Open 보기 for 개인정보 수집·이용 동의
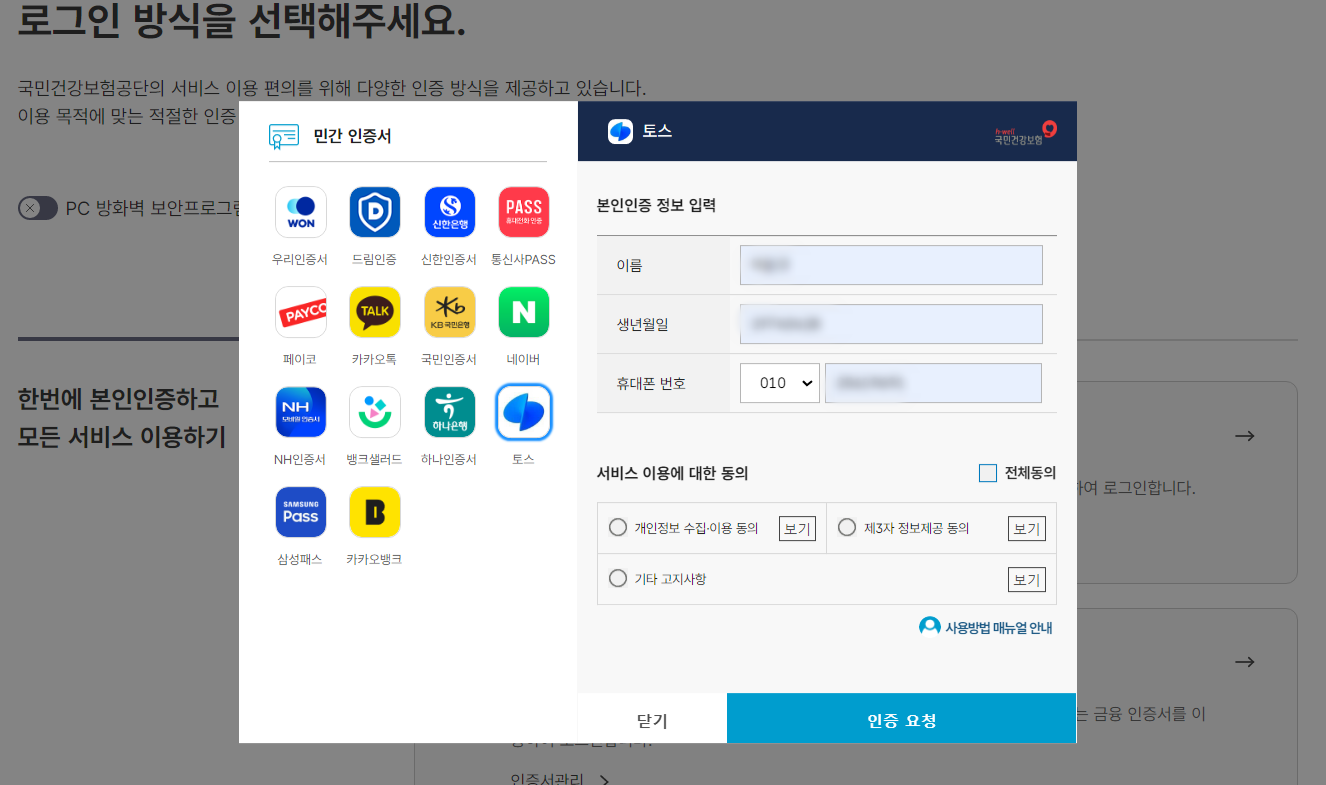This screenshot has width=1326, height=785. click(x=797, y=528)
